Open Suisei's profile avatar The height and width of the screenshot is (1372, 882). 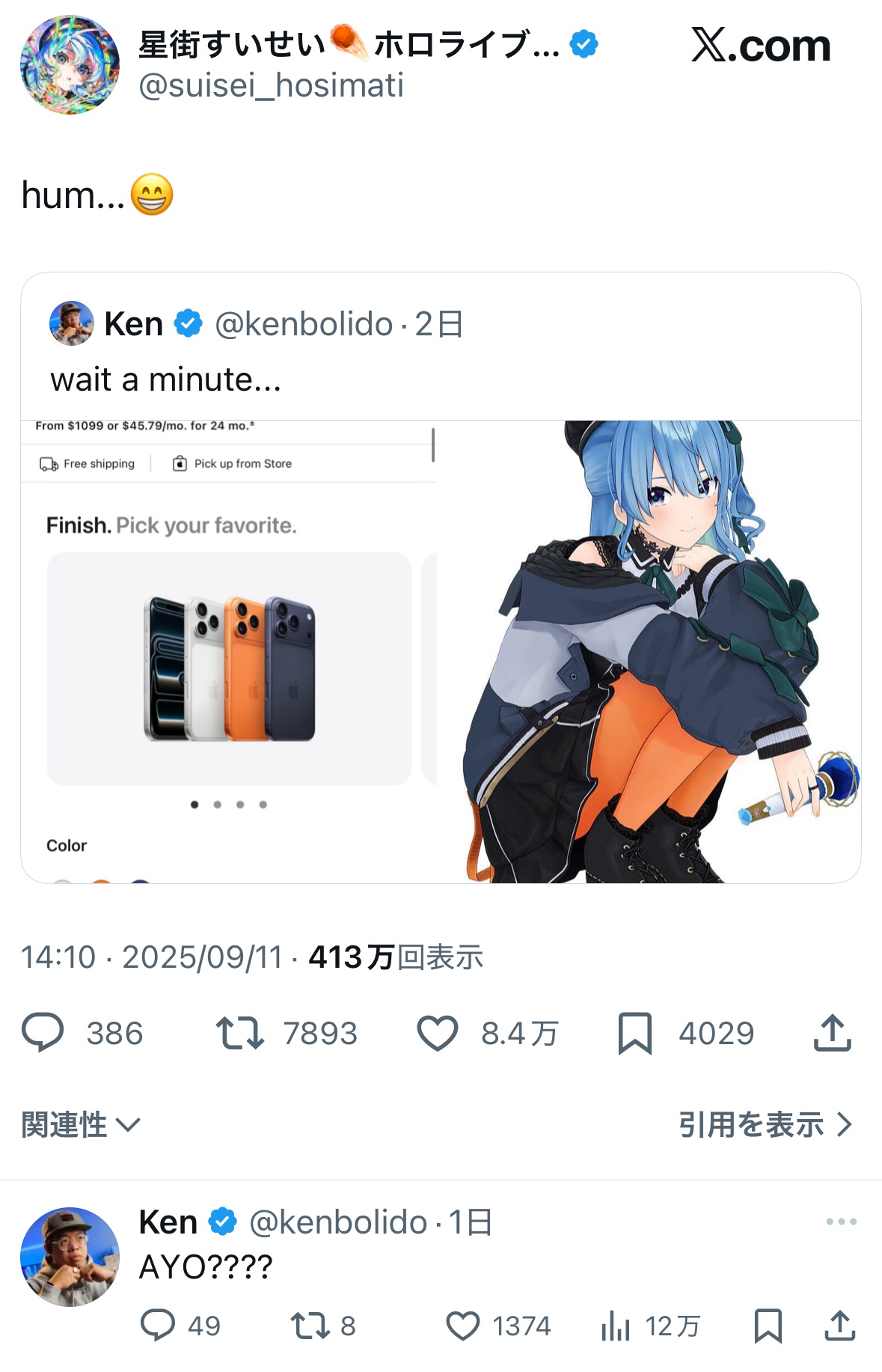click(x=70, y=64)
